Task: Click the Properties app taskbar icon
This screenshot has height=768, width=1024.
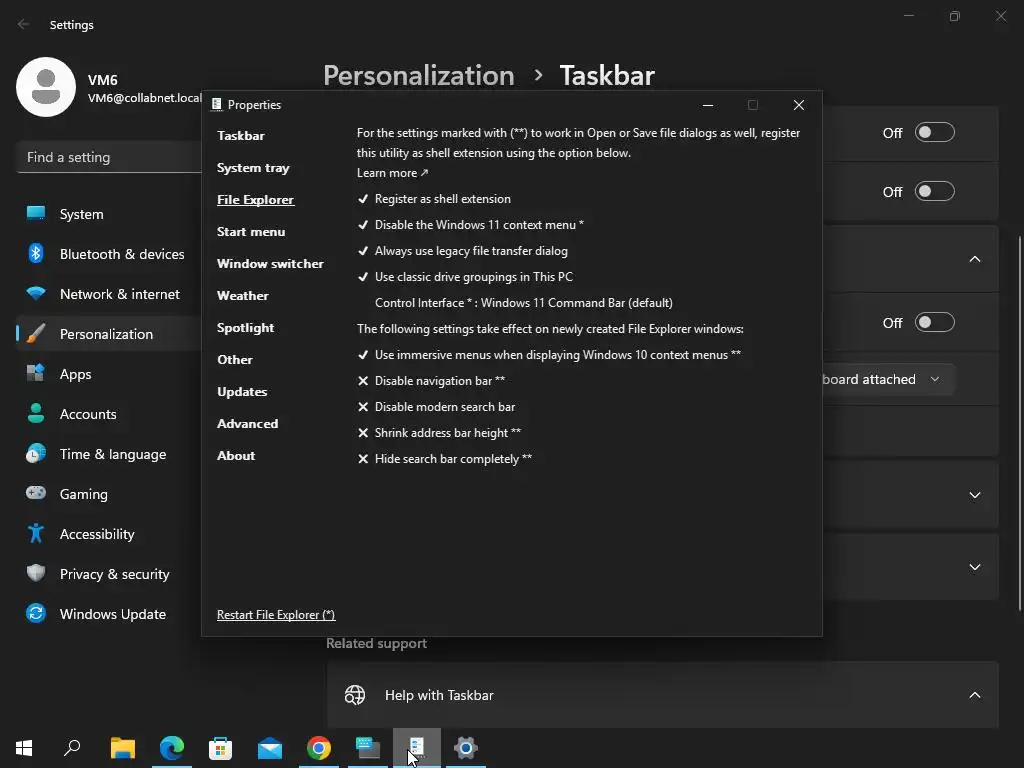Action: [417, 748]
